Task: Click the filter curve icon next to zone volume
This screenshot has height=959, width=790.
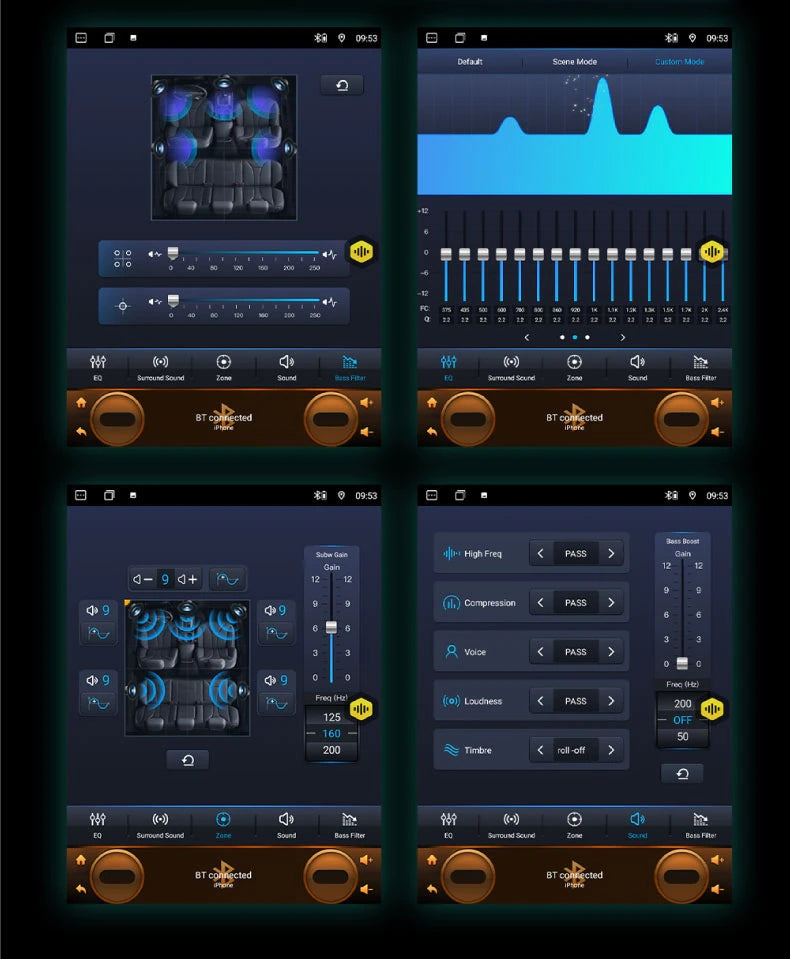Action: (x=228, y=579)
